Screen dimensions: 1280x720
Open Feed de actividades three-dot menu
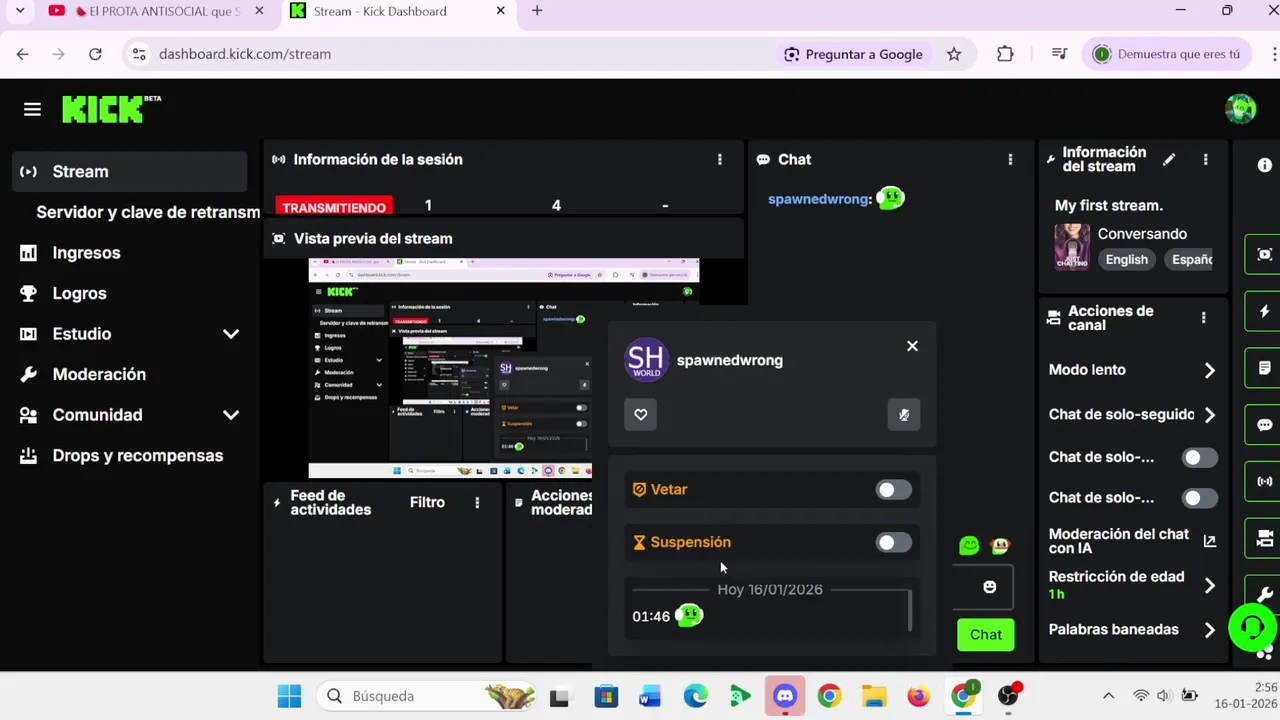(477, 502)
